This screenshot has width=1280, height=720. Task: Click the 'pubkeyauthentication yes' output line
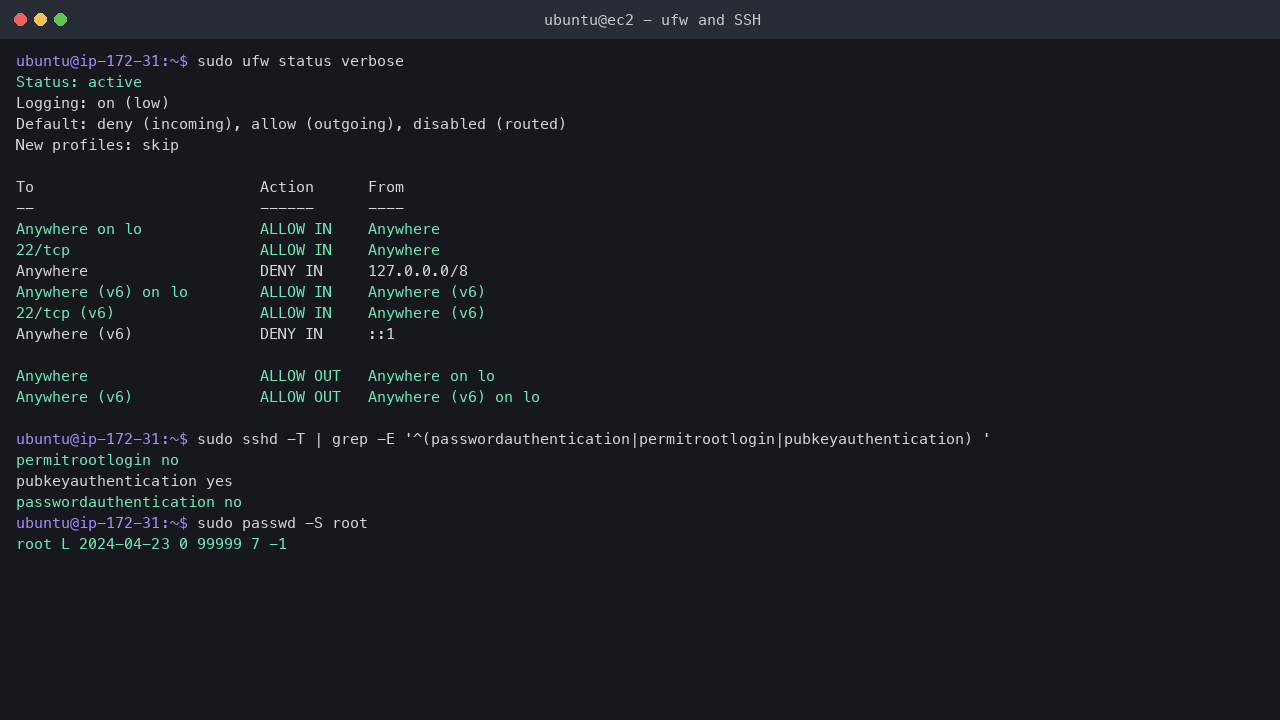click(124, 481)
